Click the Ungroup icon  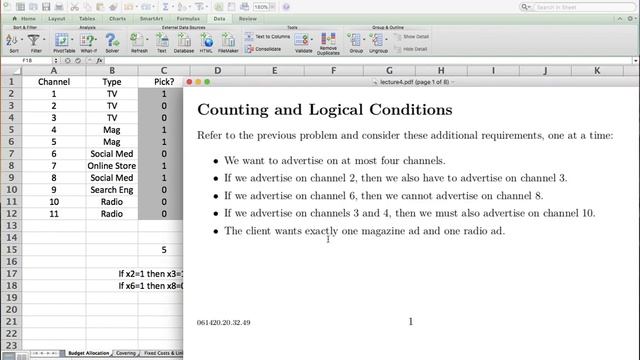click(x=376, y=40)
